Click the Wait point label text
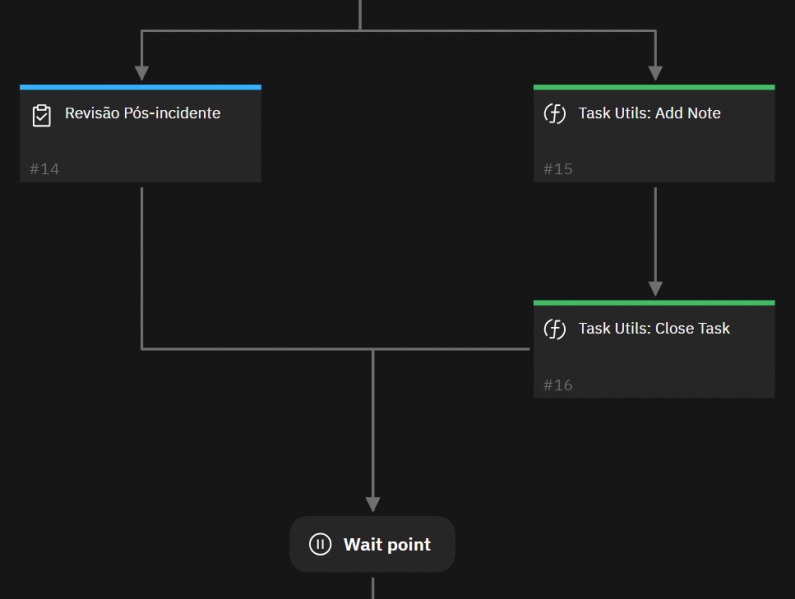The image size is (795, 599). [387, 544]
